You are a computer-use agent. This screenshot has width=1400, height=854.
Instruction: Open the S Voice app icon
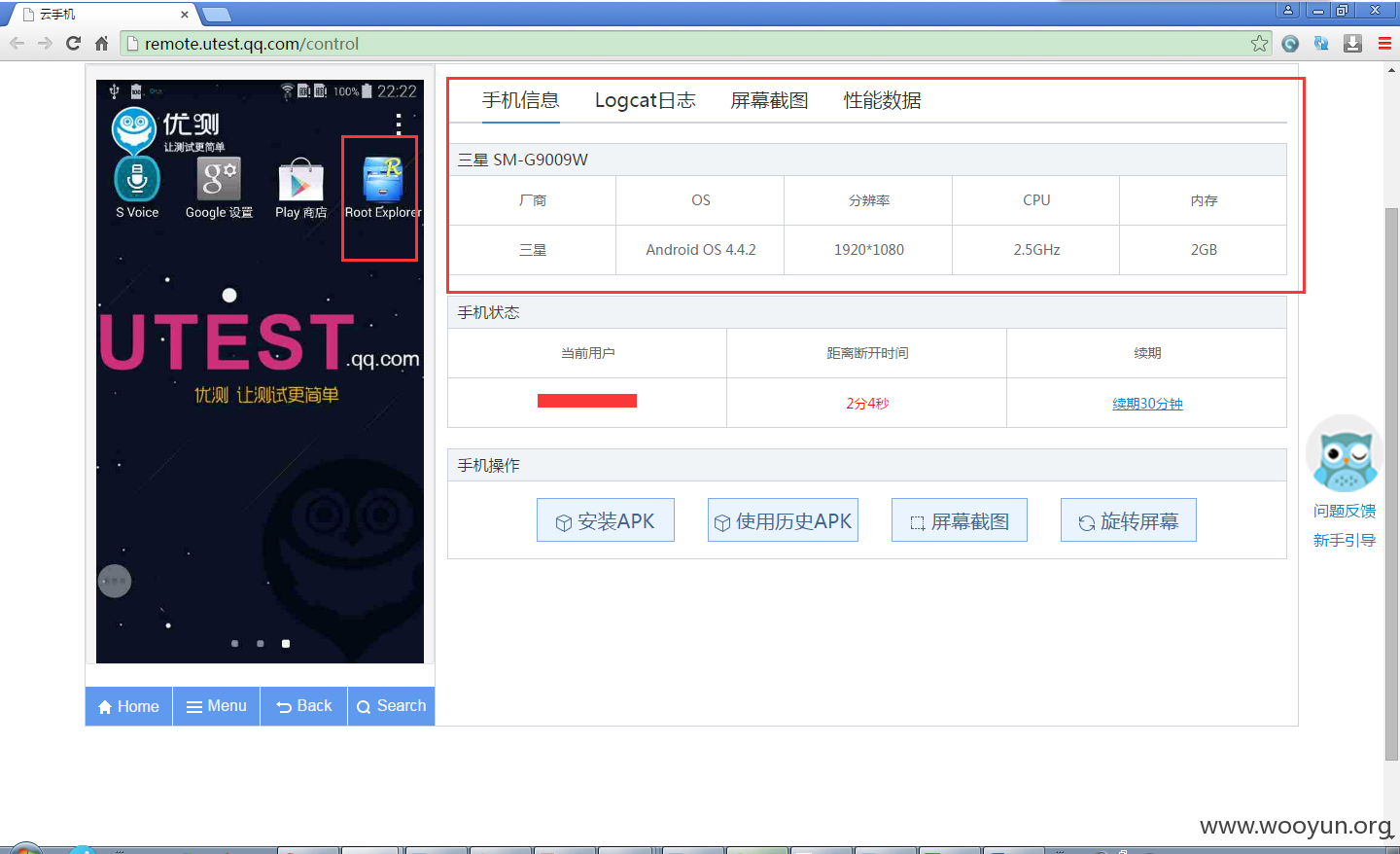pos(137,180)
